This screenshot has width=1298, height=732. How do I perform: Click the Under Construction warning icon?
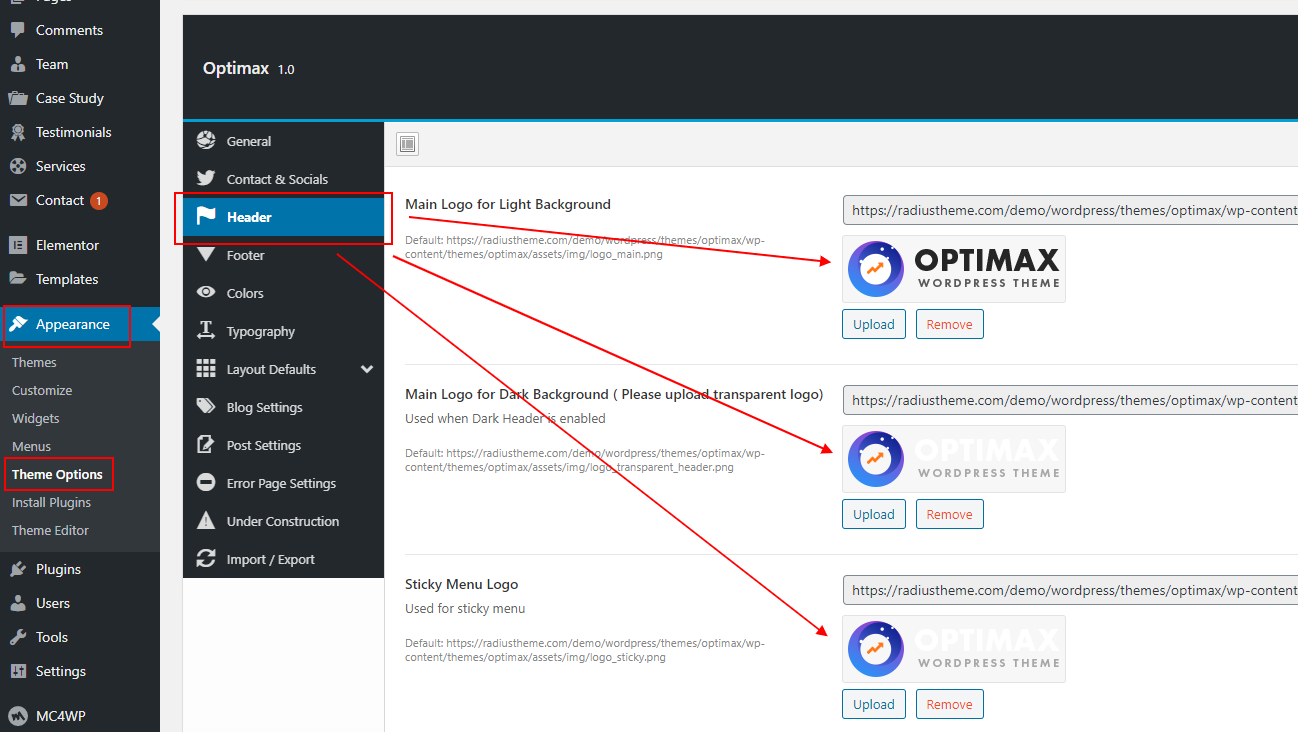pyautogui.click(x=206, y=521)
